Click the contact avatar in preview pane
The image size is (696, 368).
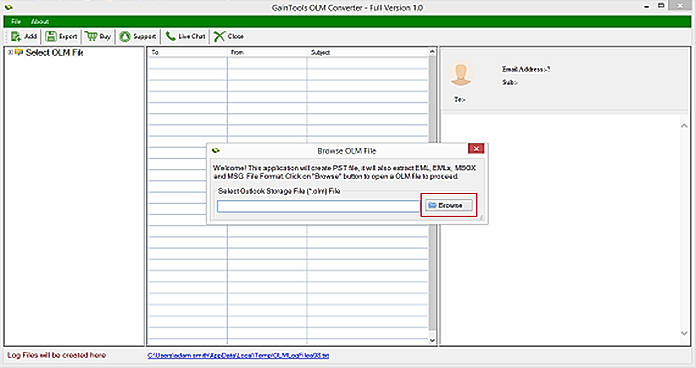tap(461, 75)
